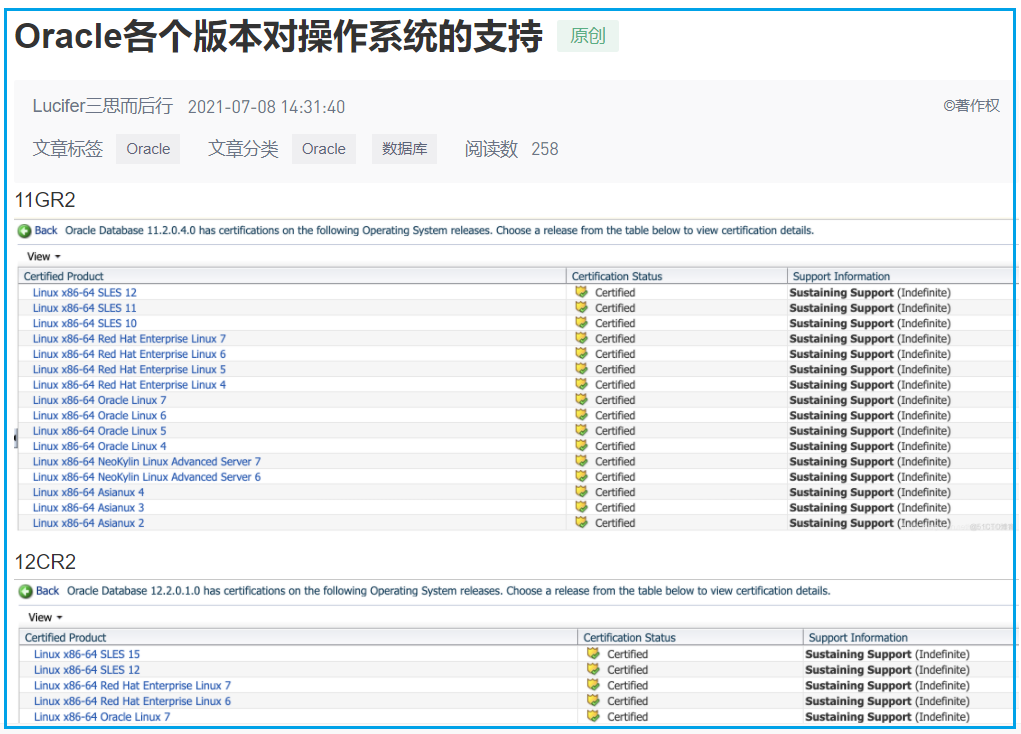Screen dimensions: 1021x734
Task: Click Support Information header in 12CR2 table
Action: click(x=908, y=638)
